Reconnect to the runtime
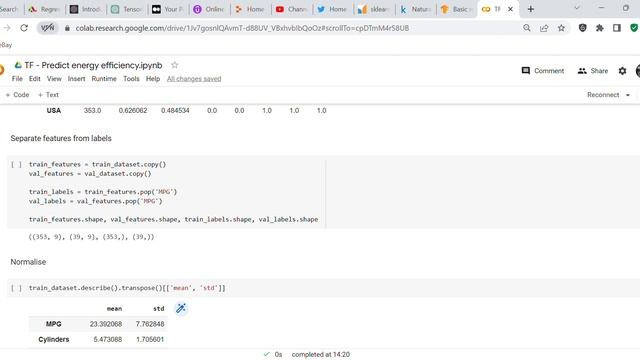 tap(603, 95)
